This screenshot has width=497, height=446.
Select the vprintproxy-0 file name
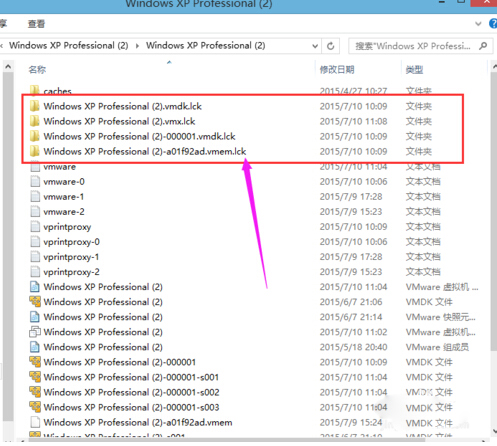[72, 242]
